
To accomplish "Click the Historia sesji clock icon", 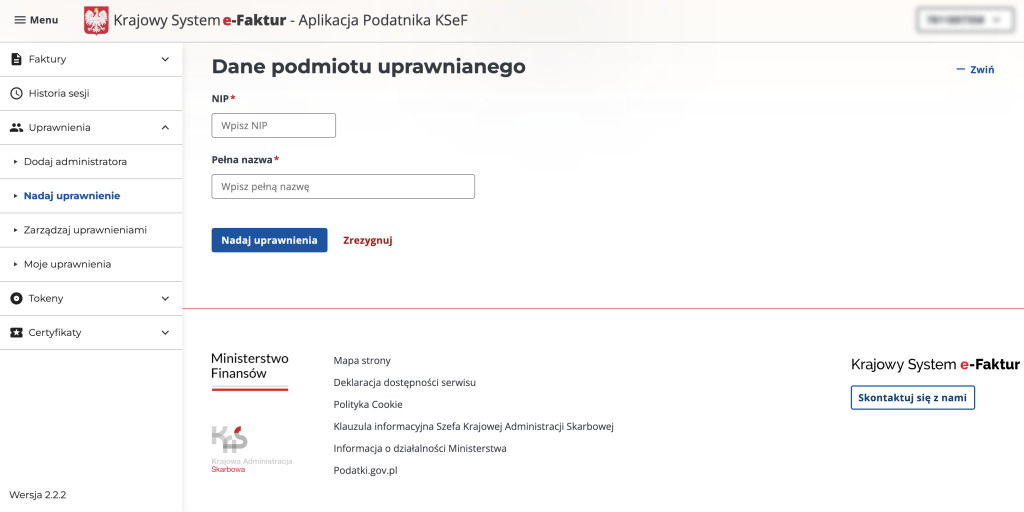I will pos(16,93).
